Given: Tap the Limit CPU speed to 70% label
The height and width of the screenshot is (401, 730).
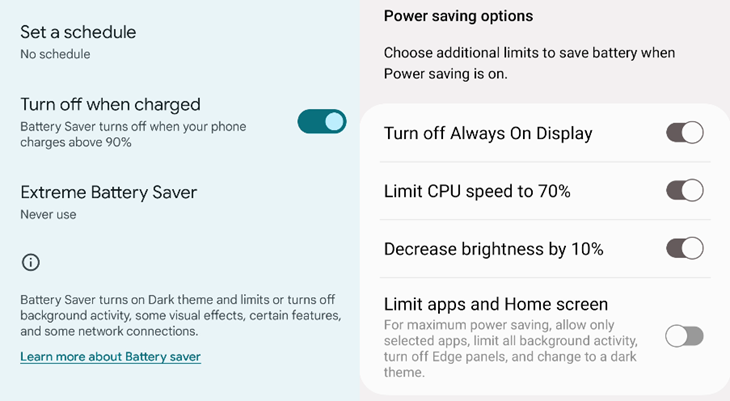Looking at the screenshot, I should (x=477, y=191).
